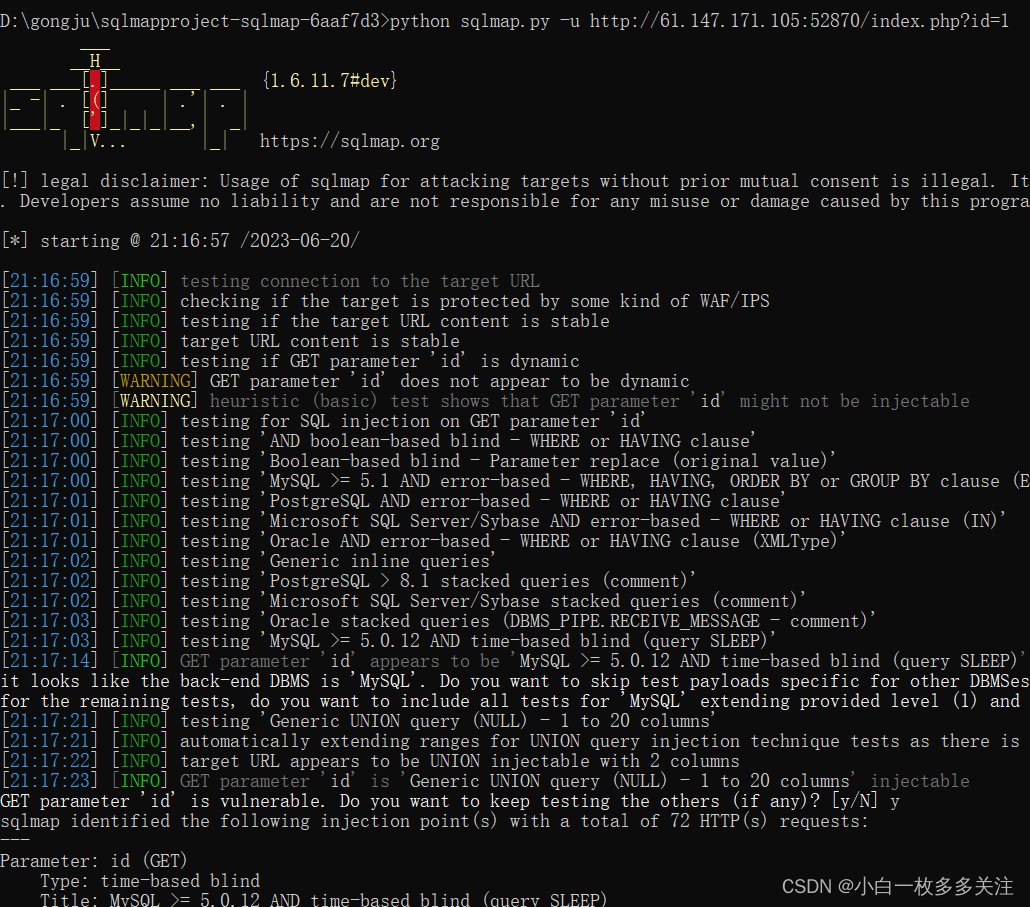
Task: Click 'for the remaining tests' prompt line
Action: pyautogui.click(x=510, y=701)
